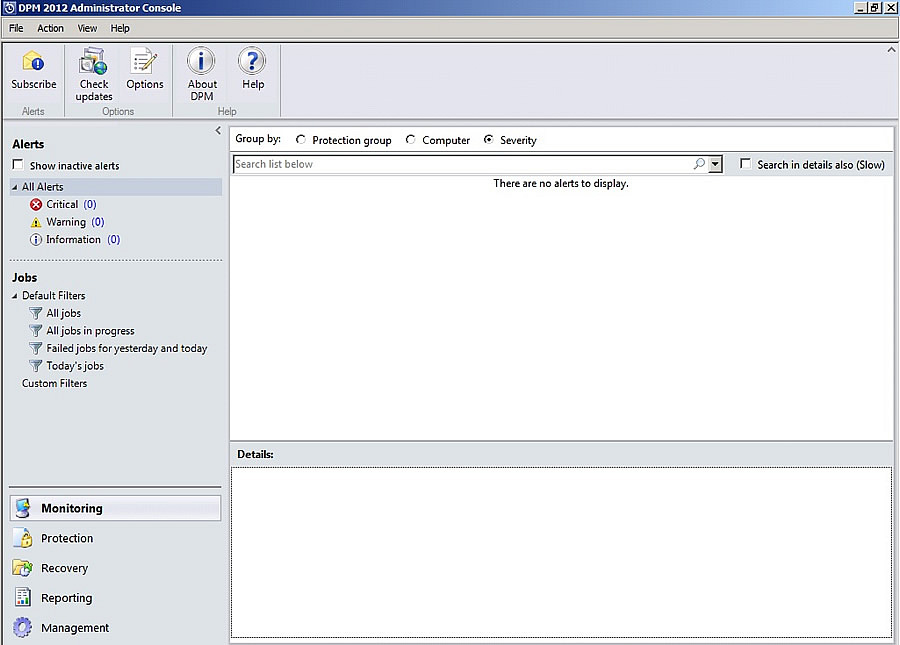Select Group by Protection group
Screen dimensions: 900x645
pyautogui.click(x=300, y=140)
